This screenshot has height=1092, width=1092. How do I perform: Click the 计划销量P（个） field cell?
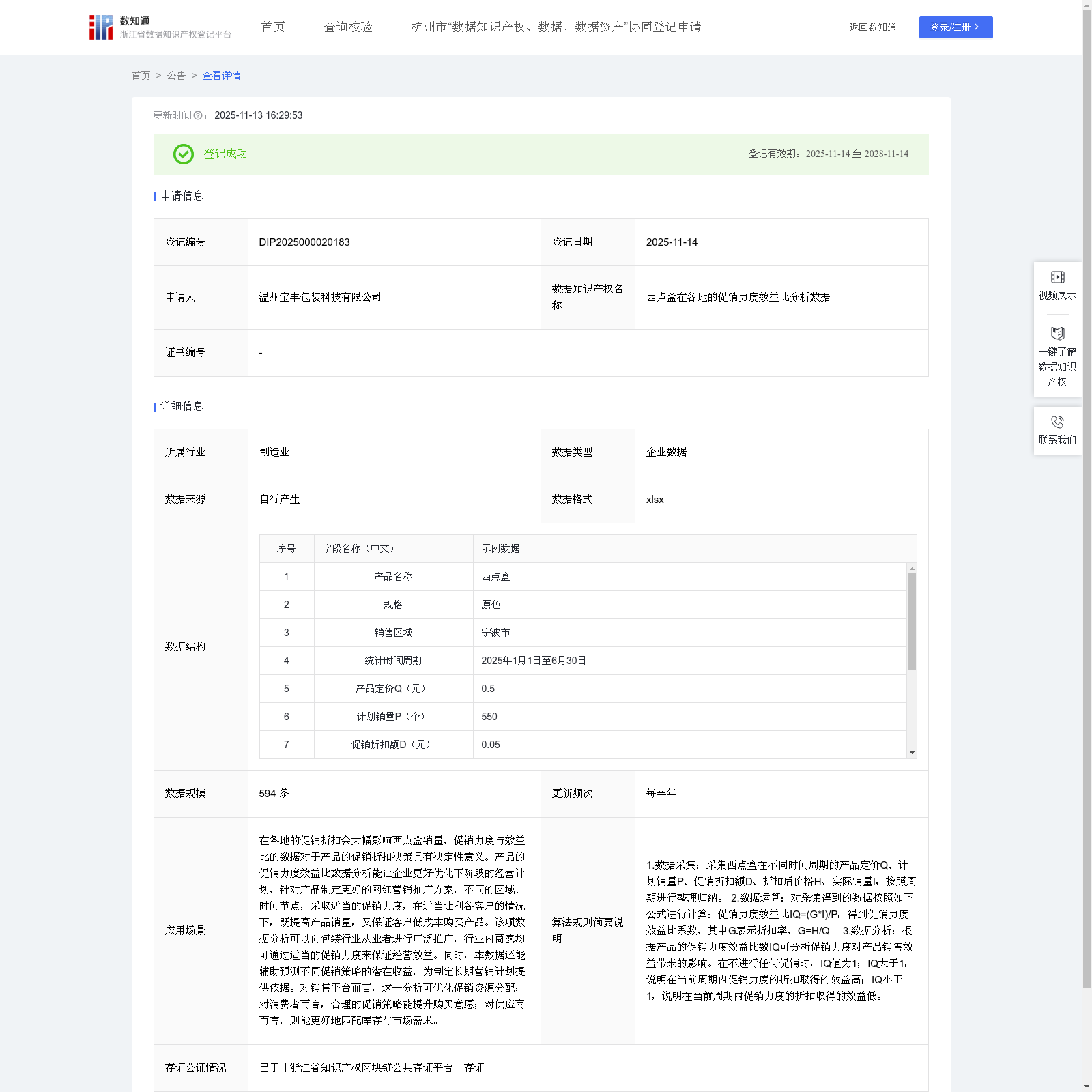pos(393,717)
